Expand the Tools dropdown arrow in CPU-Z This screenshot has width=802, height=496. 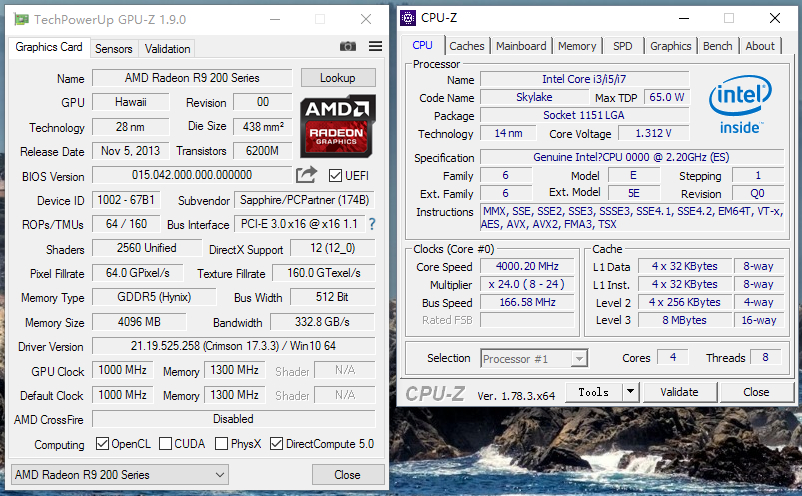pyautogui.click(x=630, y=392)
